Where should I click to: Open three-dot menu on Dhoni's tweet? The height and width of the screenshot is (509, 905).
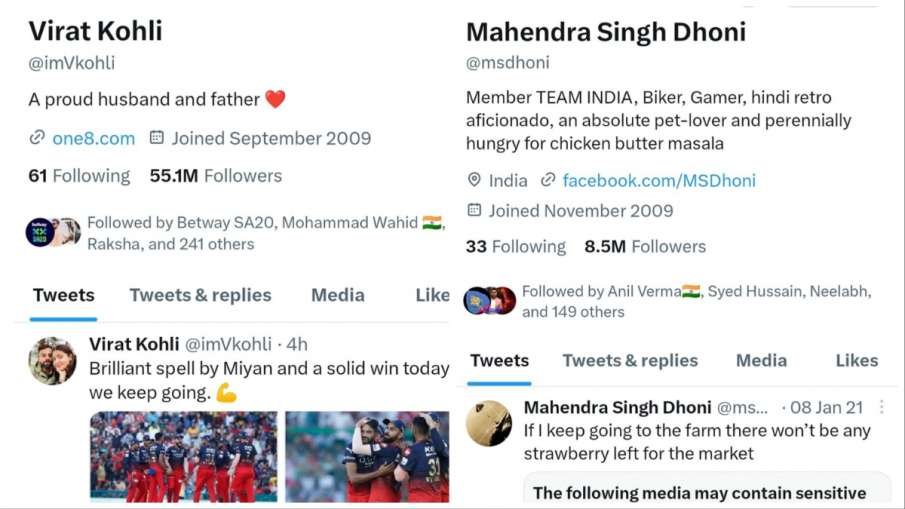click(x=881, y=407)
